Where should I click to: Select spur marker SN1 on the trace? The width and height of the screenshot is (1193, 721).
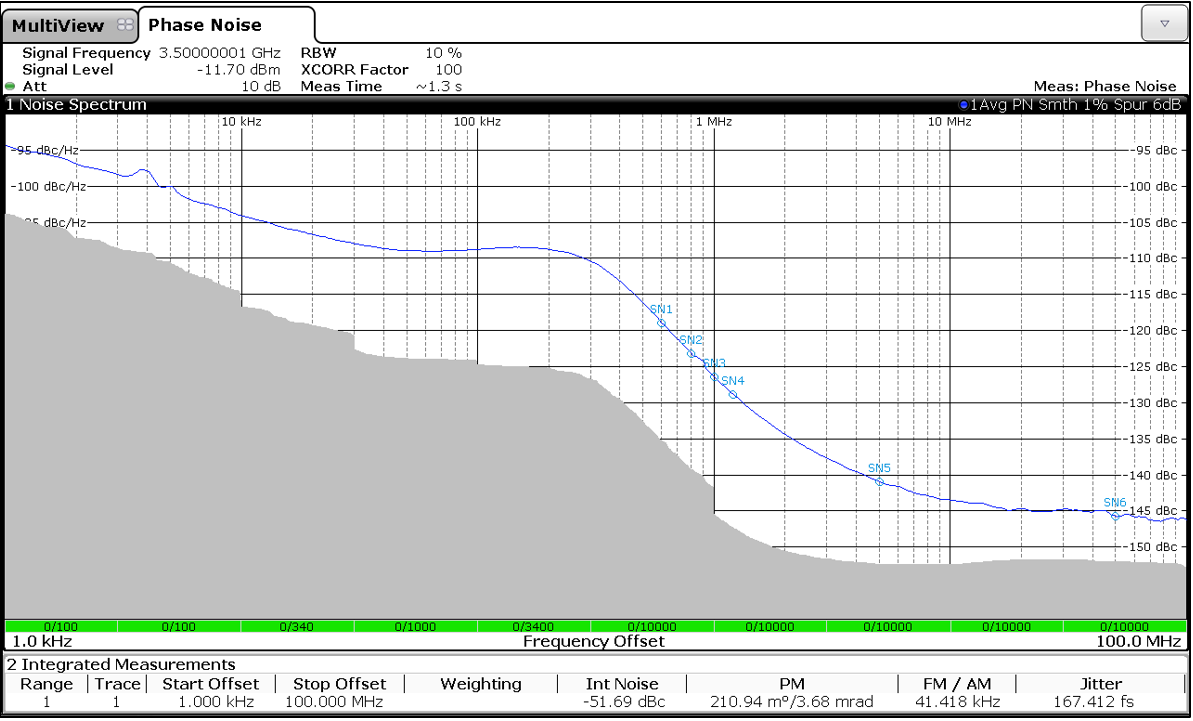tap(661, 322)
